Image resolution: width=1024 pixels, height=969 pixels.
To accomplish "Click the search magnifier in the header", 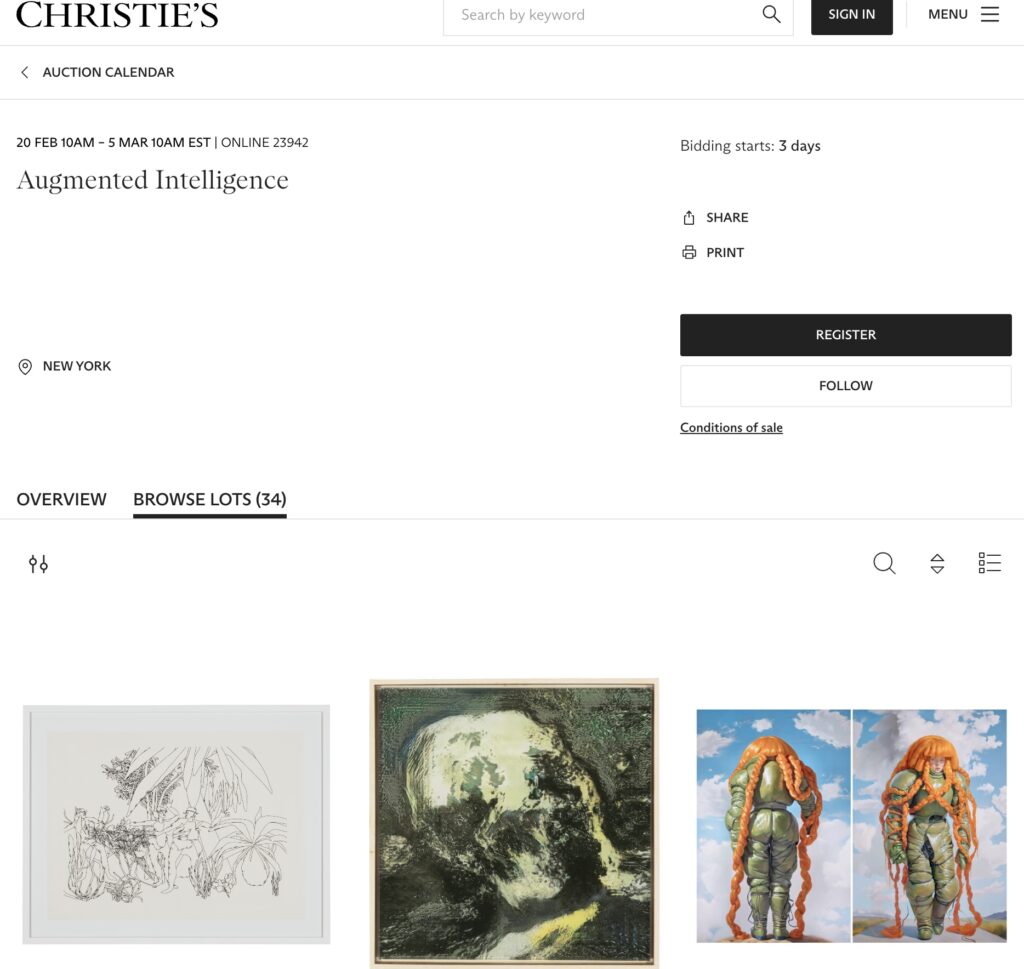I will pos(771,14).
